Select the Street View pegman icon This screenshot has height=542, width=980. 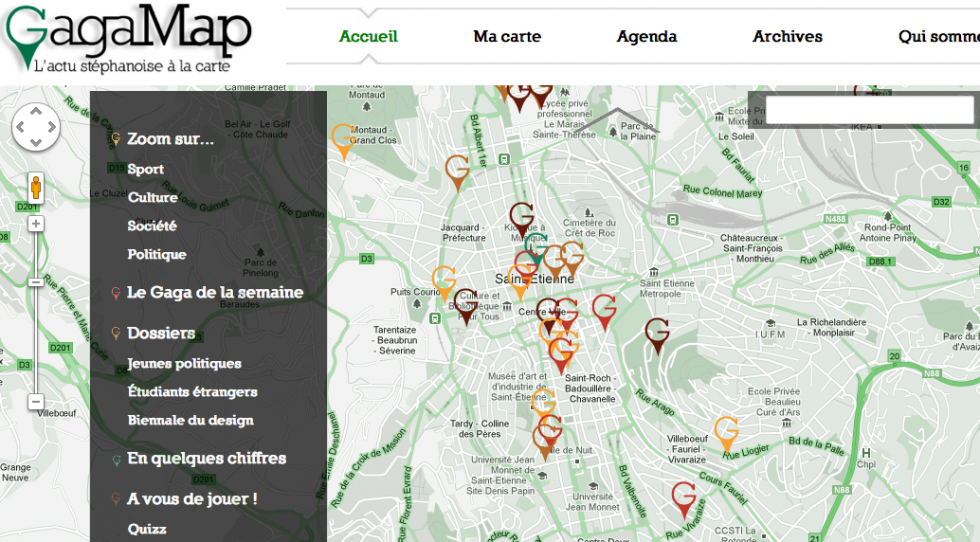pyautogui.click(x=36, y=188)
